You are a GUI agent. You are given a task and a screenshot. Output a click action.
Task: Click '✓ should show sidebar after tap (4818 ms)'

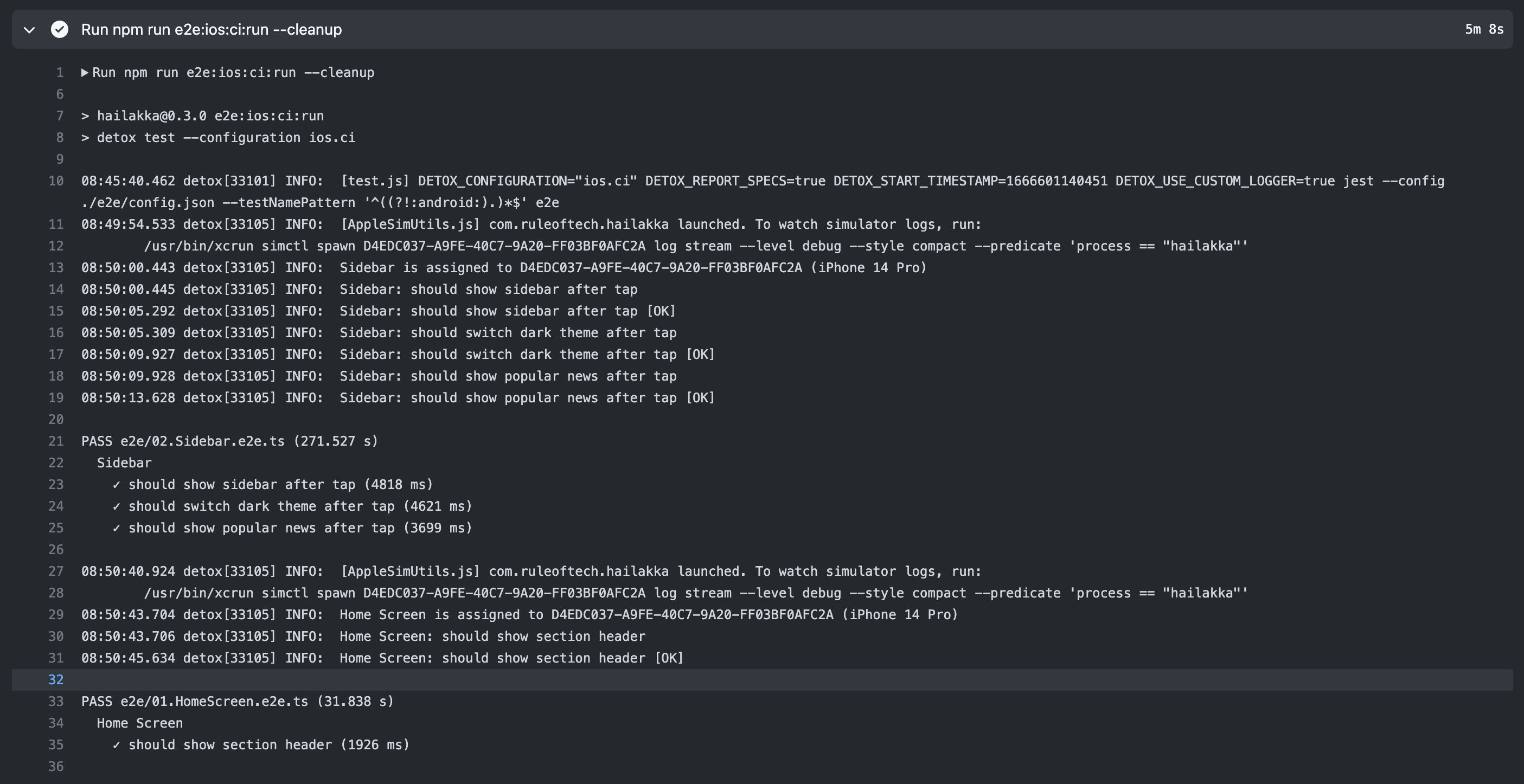click(273, 485)
